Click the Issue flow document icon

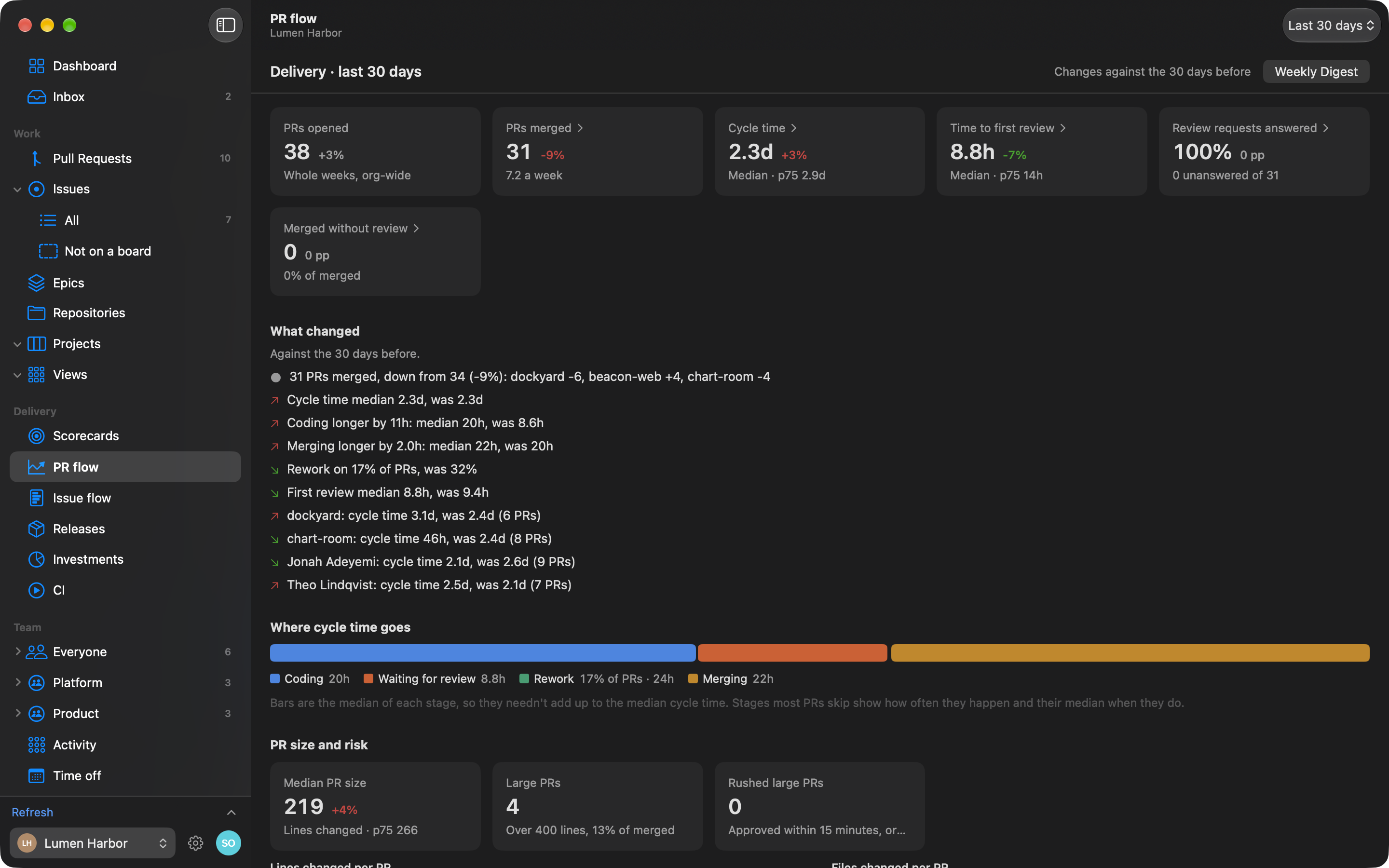pos(36,498)
